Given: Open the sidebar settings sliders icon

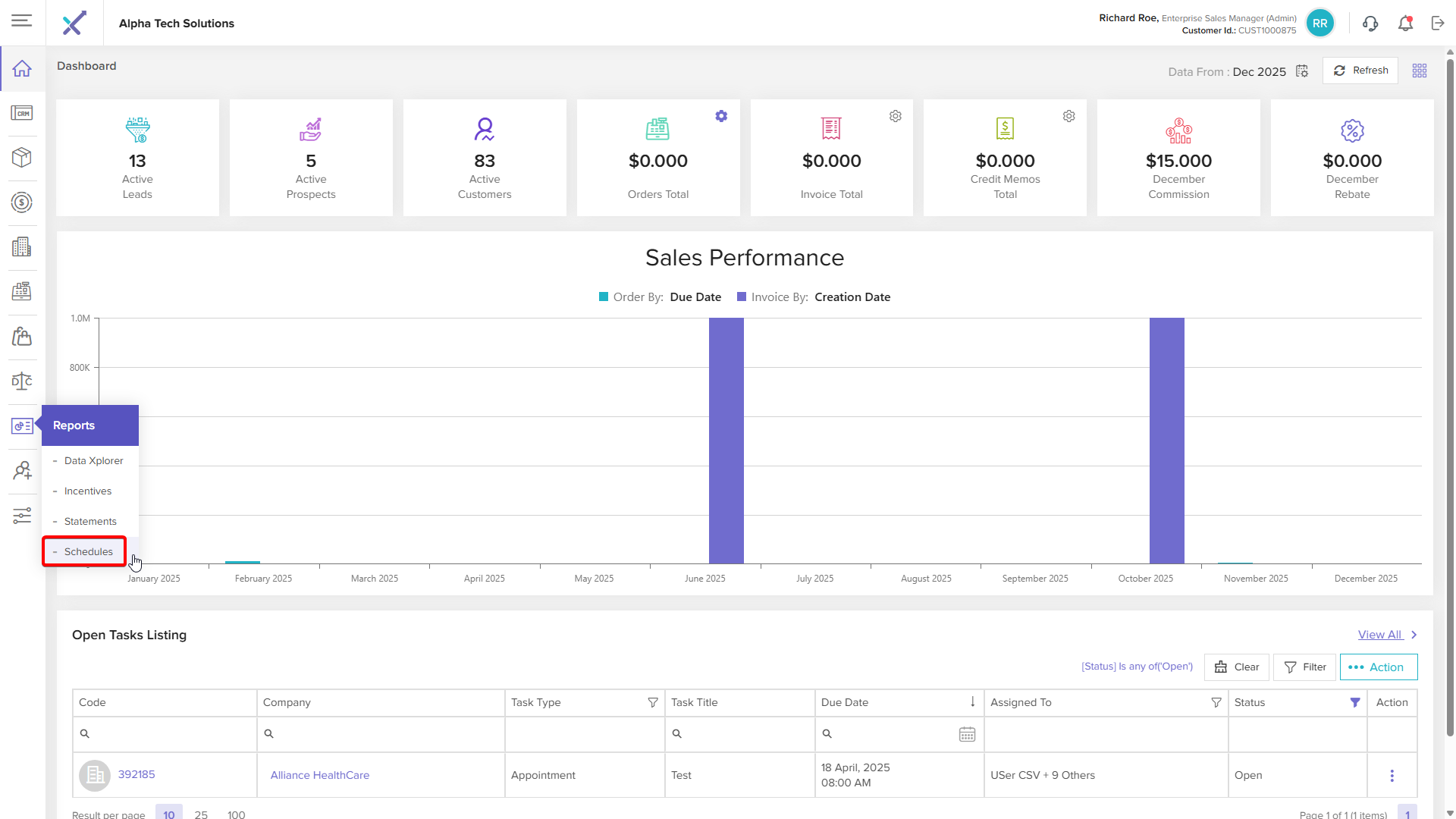Looking at the screenshot, I should tap(22, 516).
